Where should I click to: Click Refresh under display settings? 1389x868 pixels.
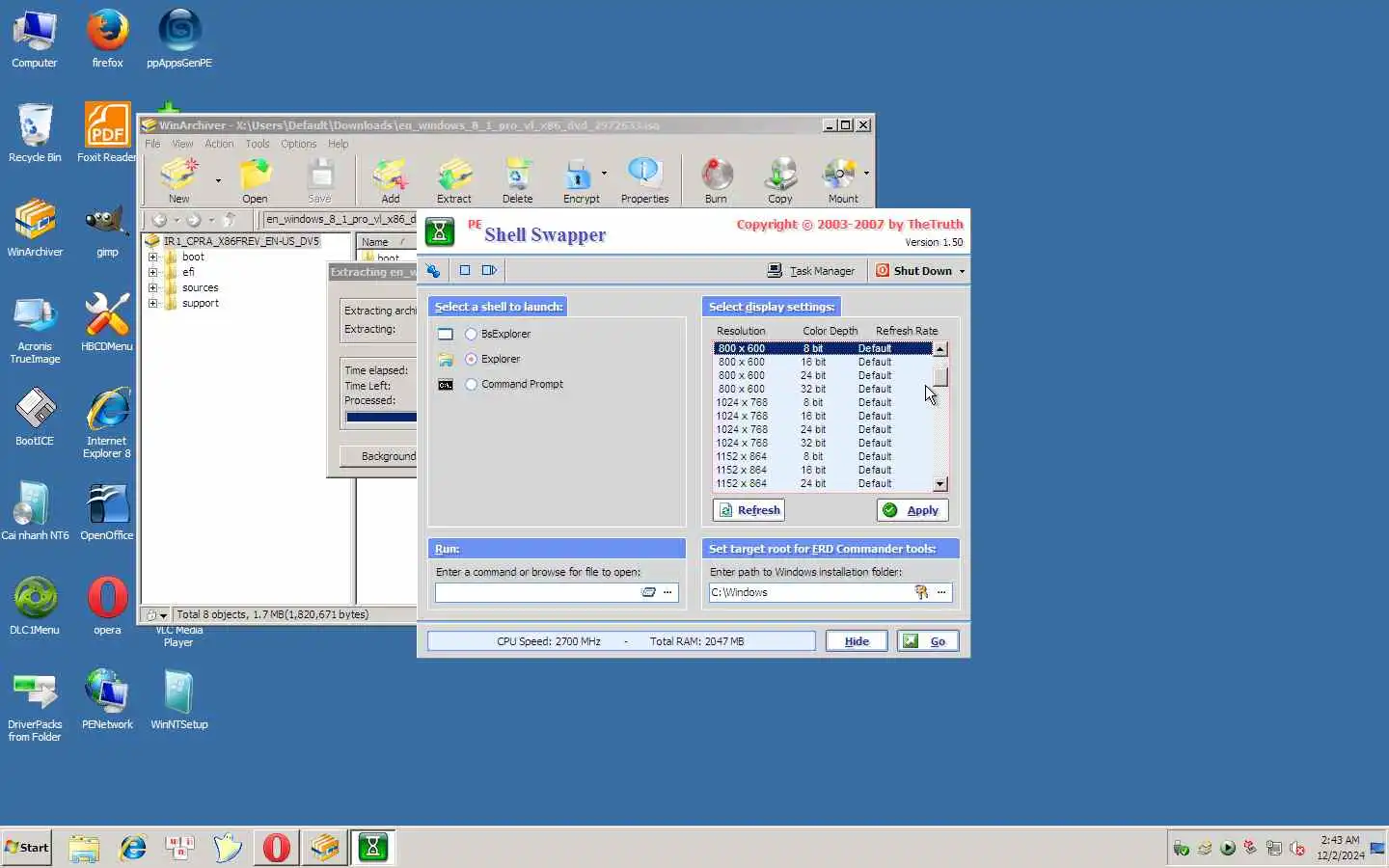tap(749, 510)
